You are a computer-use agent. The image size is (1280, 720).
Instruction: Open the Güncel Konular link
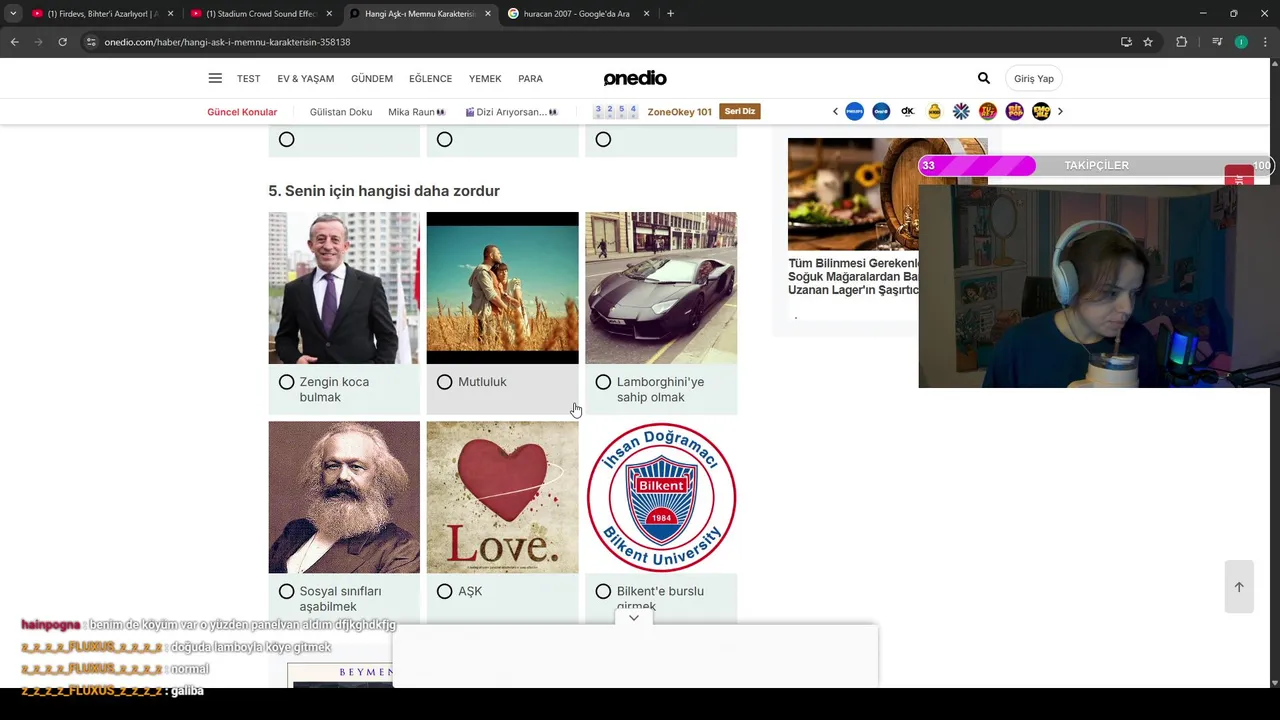click(242, 112)
